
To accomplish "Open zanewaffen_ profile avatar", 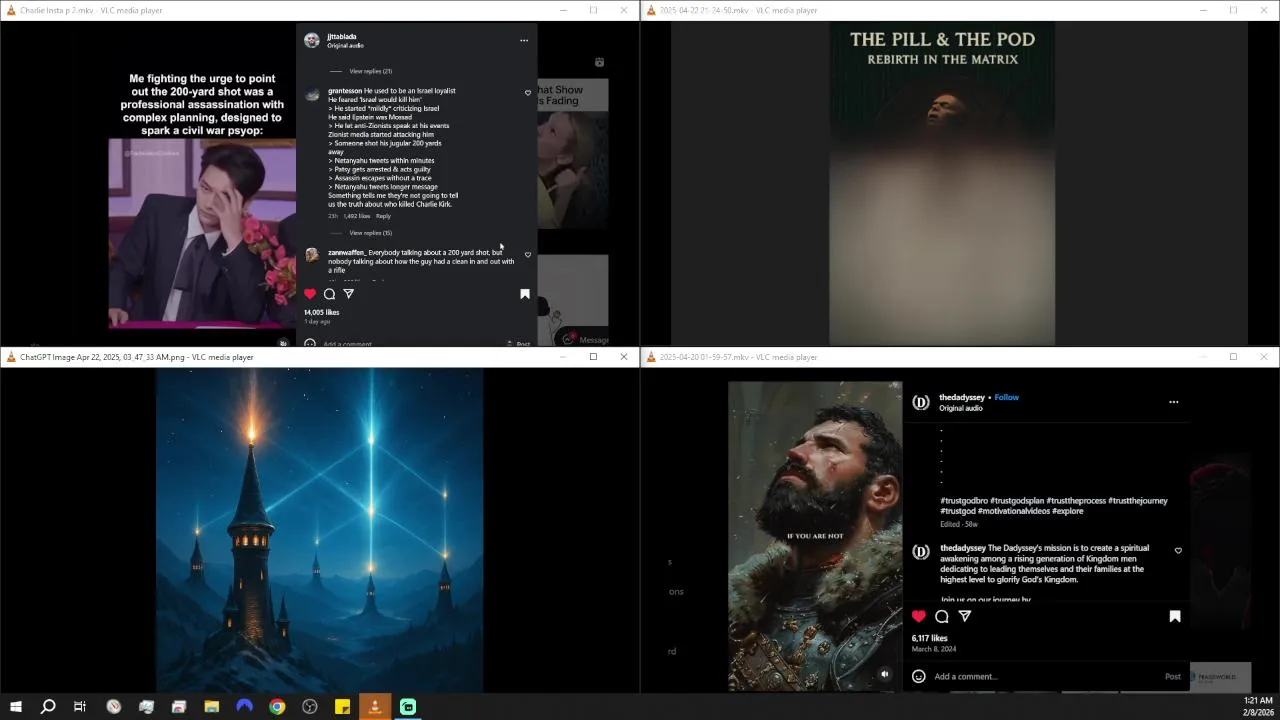I will point(312,256).
